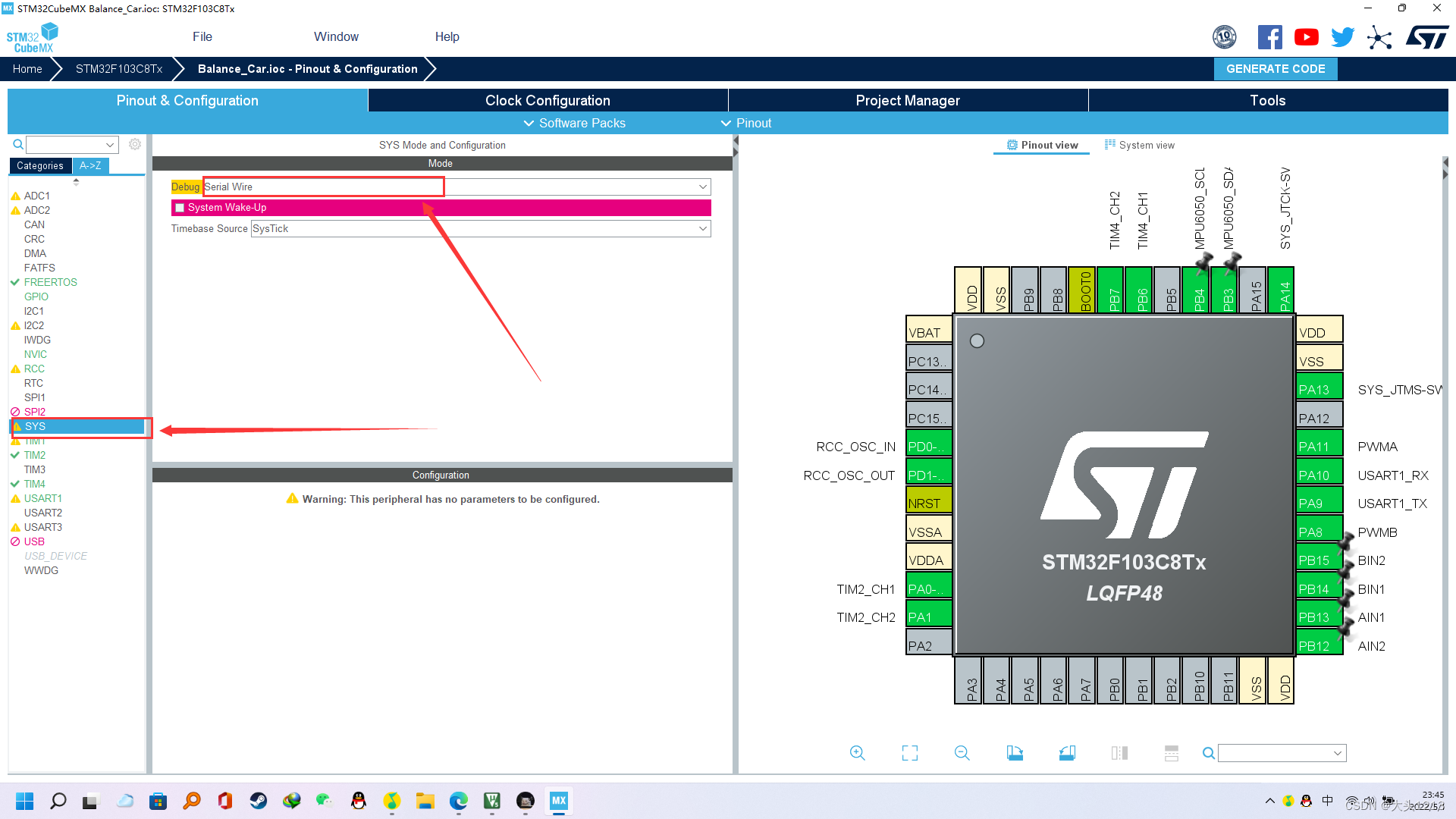Switch to System view
The width and height of the screenshot is (1456, 819).
1140,145
